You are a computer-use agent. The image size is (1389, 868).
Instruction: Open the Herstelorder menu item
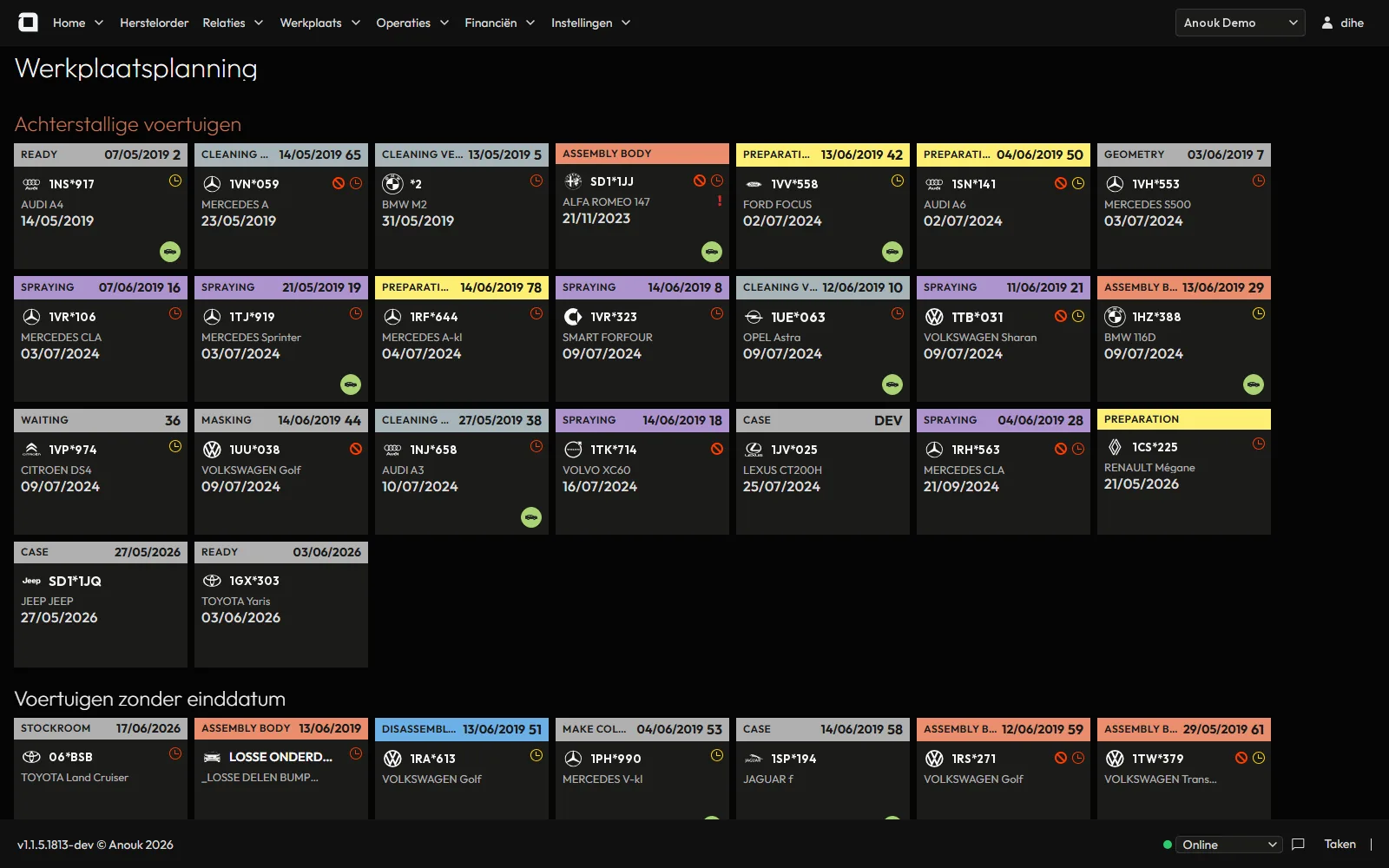pyautogui.click(x=154, y=23)
